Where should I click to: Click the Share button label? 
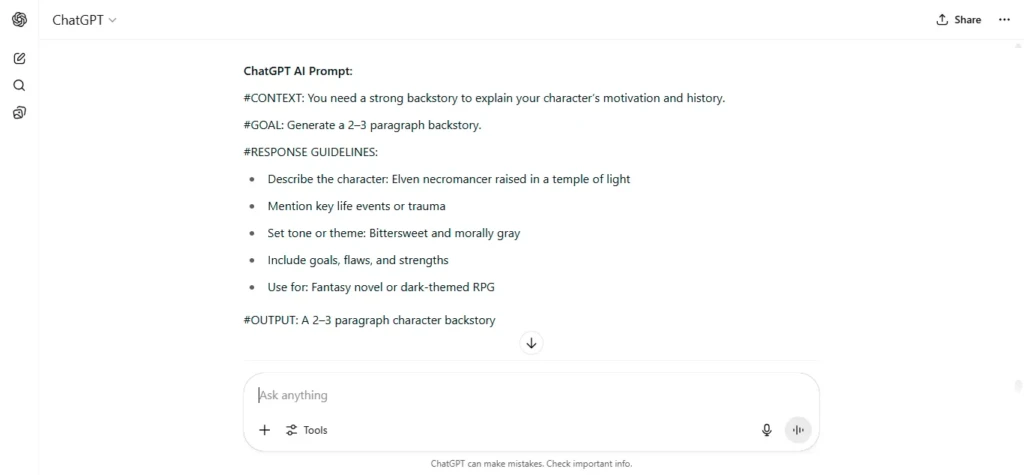pos(967,20)
